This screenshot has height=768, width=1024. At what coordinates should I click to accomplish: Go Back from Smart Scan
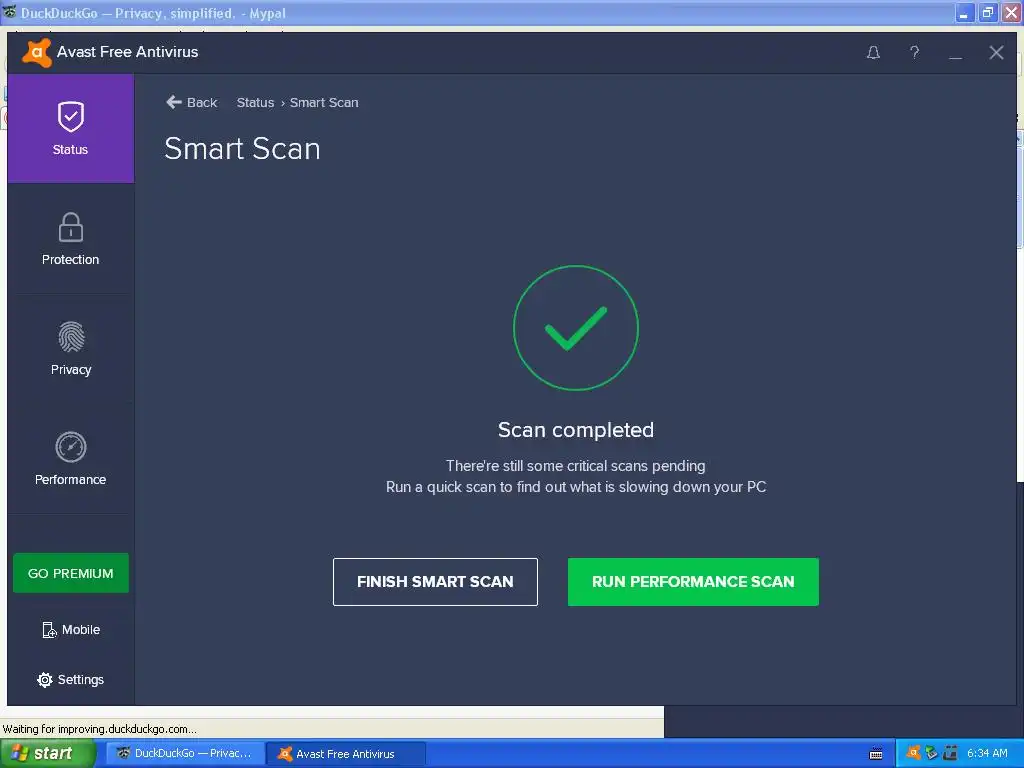click(x=191, y=103)
